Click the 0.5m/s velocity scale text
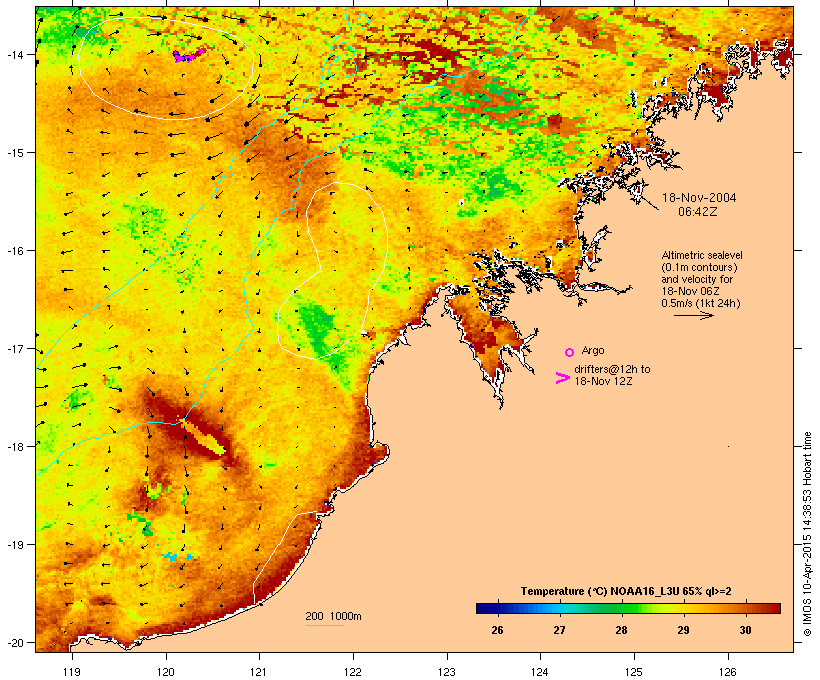Screen dimensions: 820x680 (701, 303)
